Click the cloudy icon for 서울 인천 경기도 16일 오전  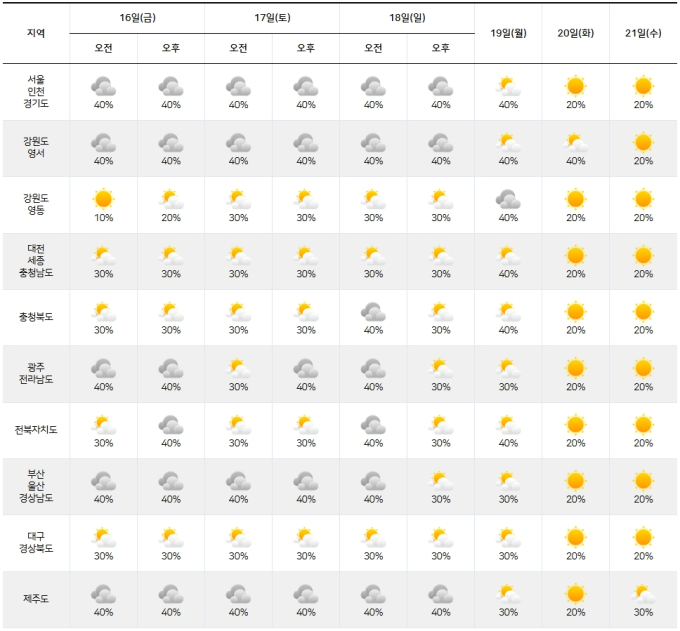point(103,86)
